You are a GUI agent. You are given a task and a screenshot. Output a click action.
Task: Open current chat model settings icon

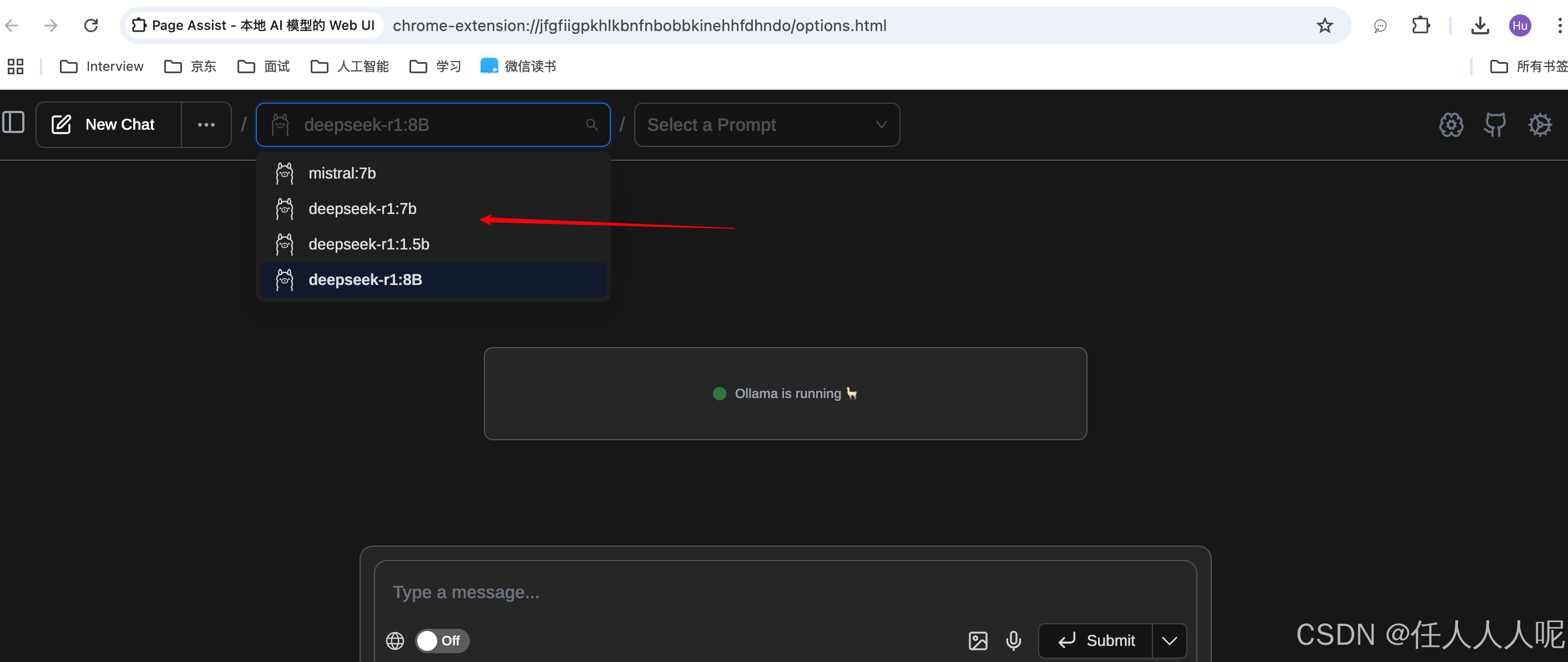(1451, 125)
